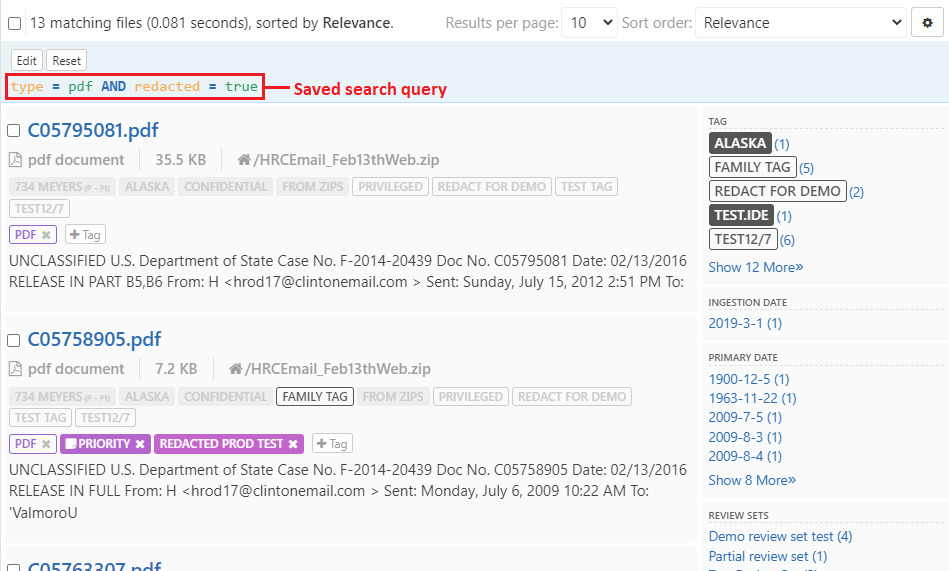
Task: Add a tag to C05758905.pdf
Action: [x=332, y=443]
